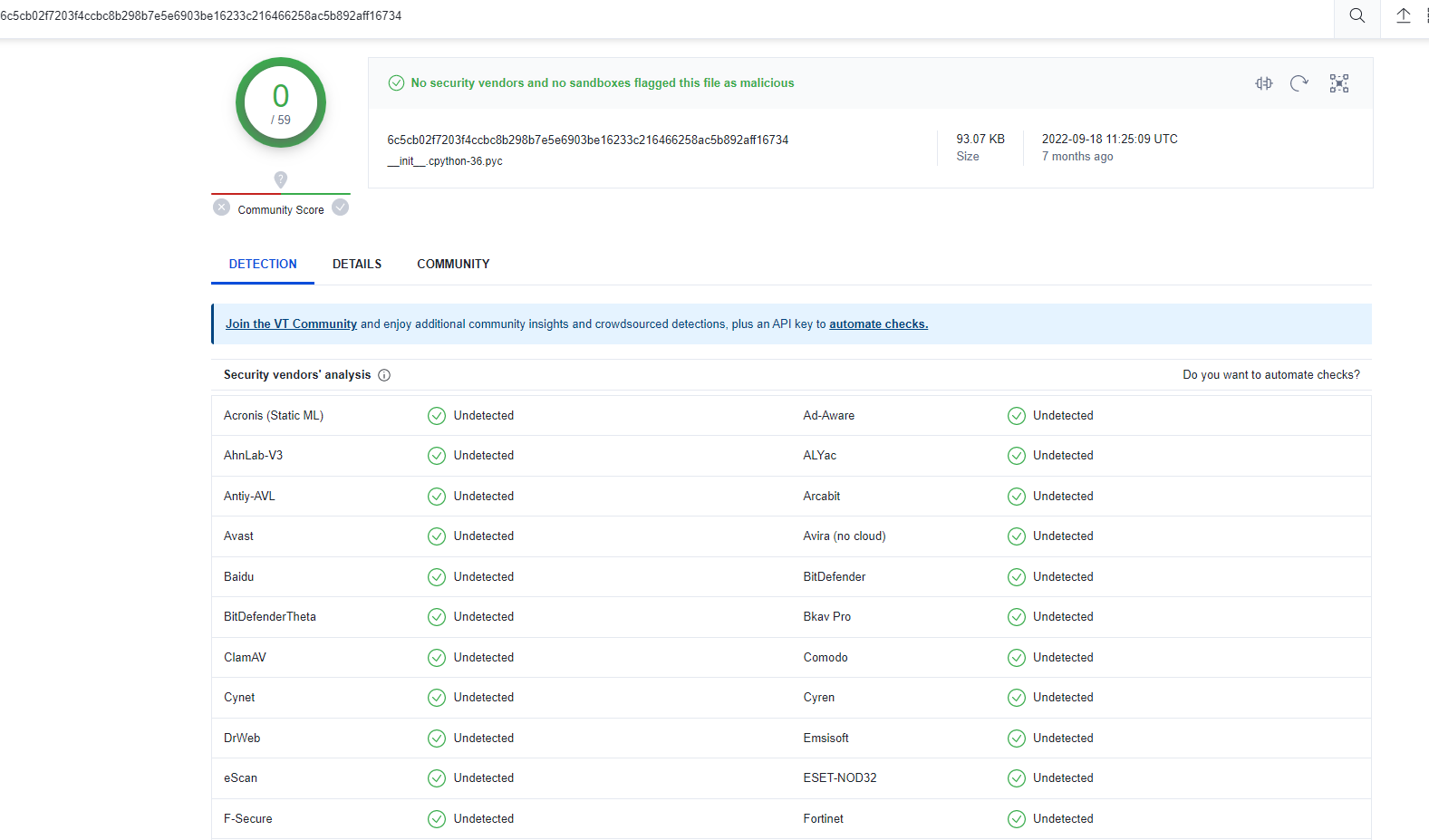Click the check icon for Cyren
The height and width of the screenshot is (840, 1429).
pyautogui.click(x=1017, y=698)
